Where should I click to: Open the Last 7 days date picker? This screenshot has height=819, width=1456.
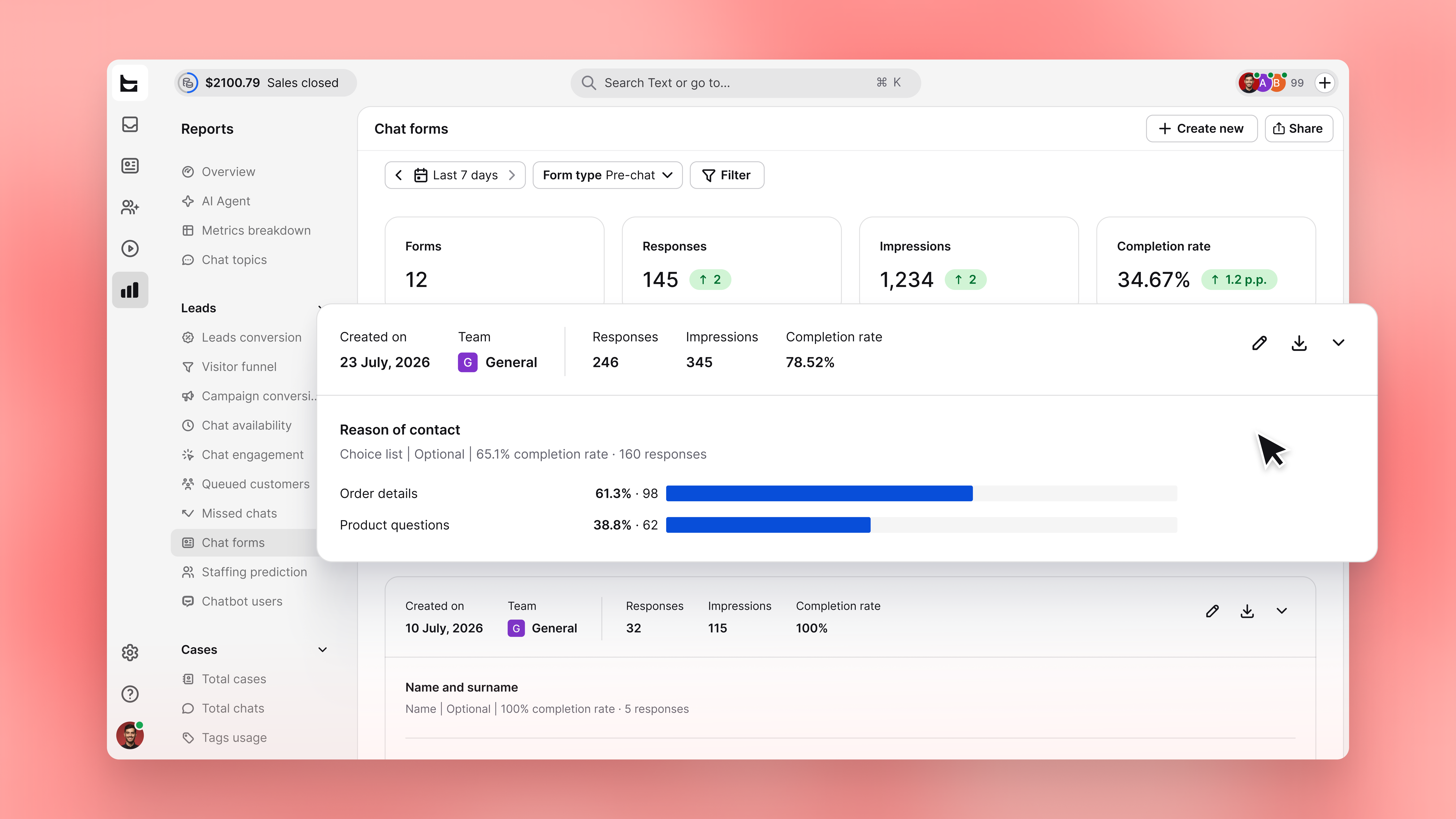pyautogui.click(x=456, y=175)
